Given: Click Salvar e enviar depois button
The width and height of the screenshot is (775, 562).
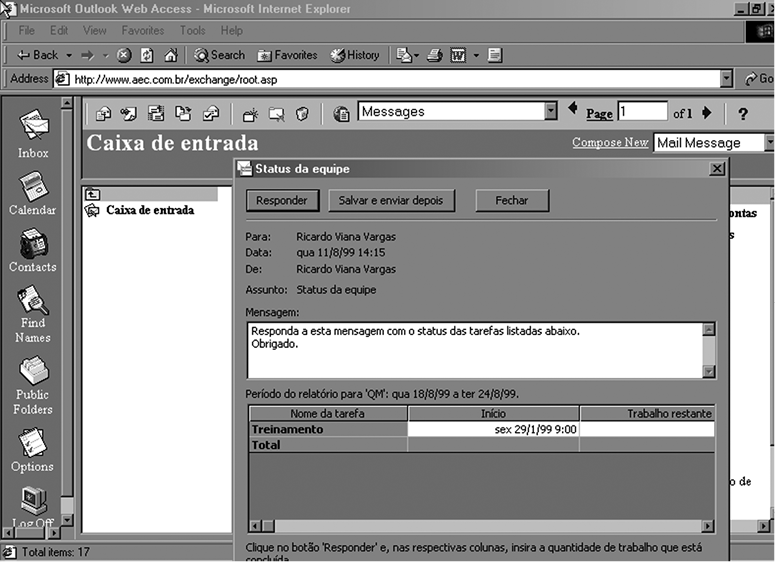Looking at the screenshot, I should click(391, 201).
